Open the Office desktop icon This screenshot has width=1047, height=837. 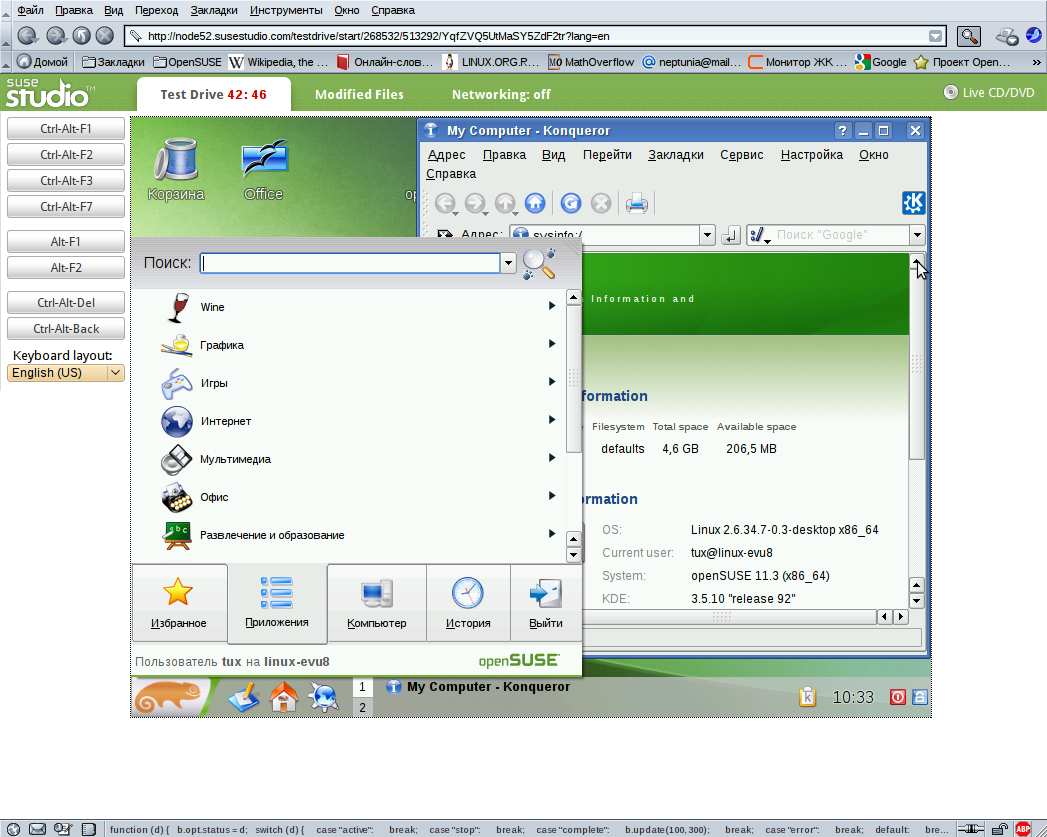click(264, 170)
